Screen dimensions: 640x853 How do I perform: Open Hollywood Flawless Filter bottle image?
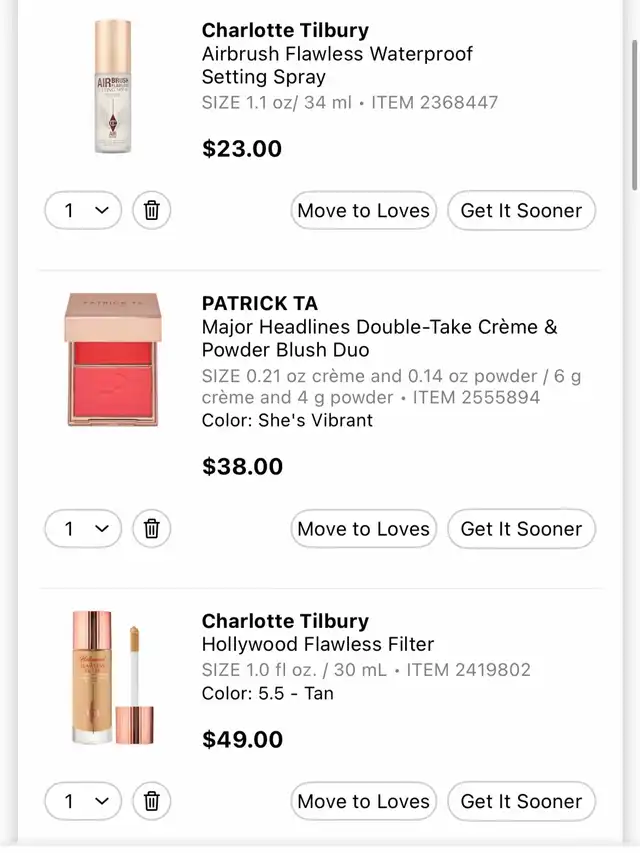coord(113,678)
